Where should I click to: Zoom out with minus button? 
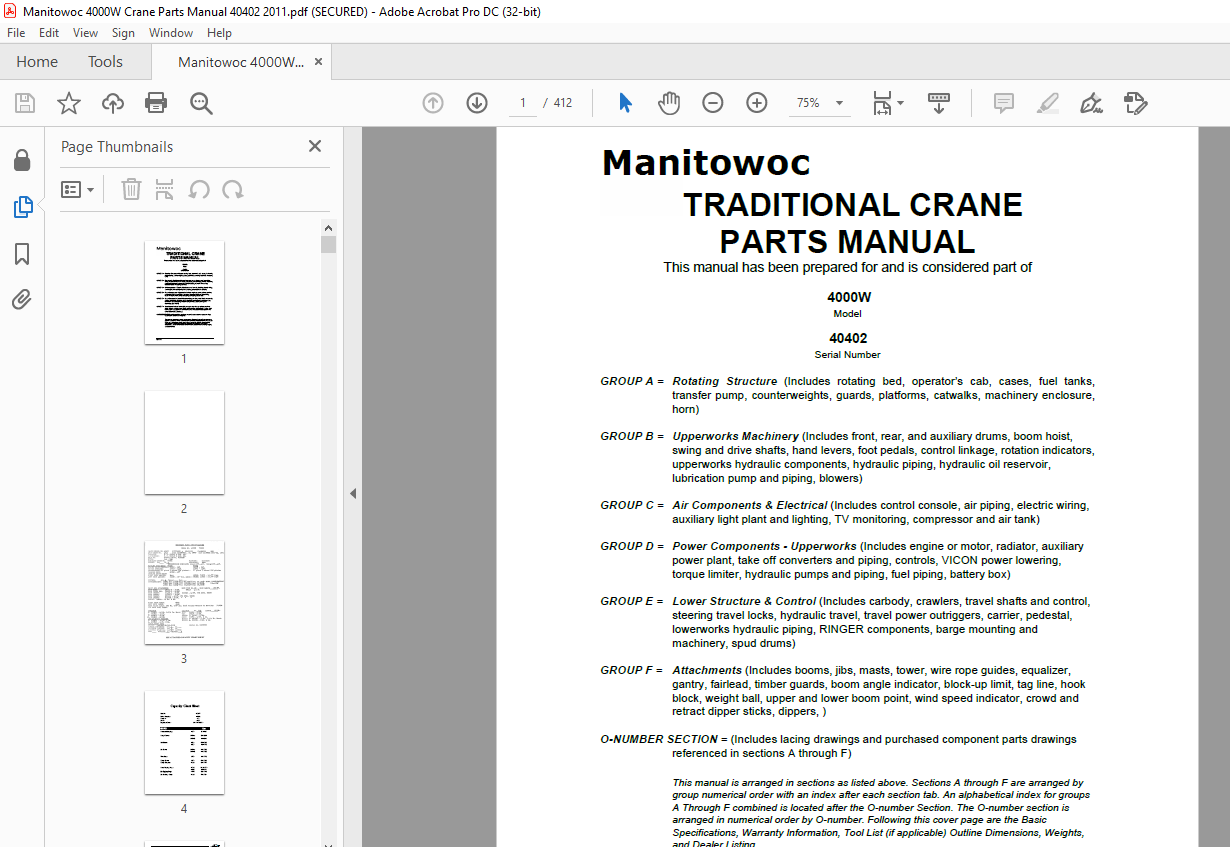tap(713, 103)
